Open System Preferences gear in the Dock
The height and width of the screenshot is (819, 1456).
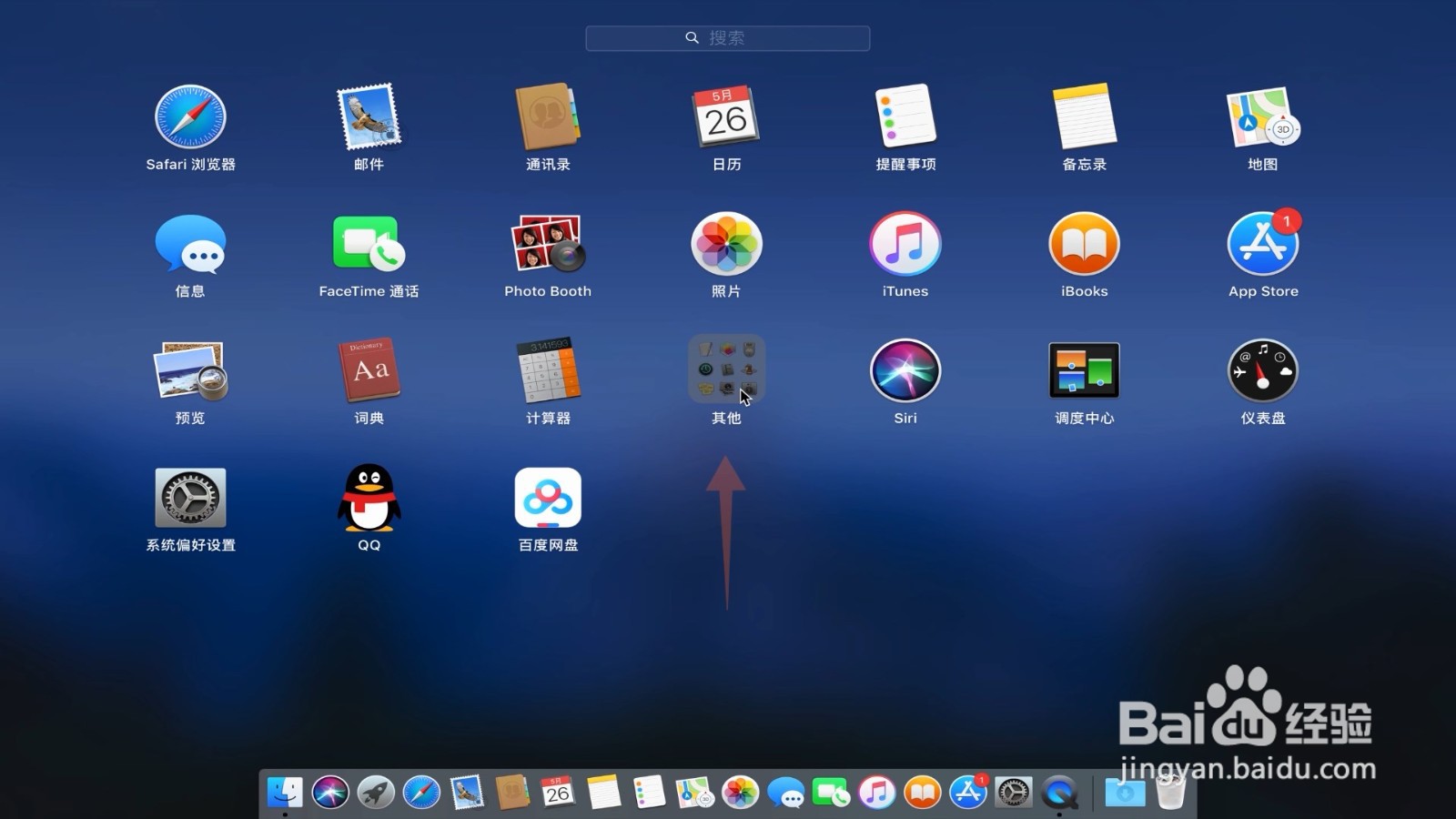(x=1013, y=792)
